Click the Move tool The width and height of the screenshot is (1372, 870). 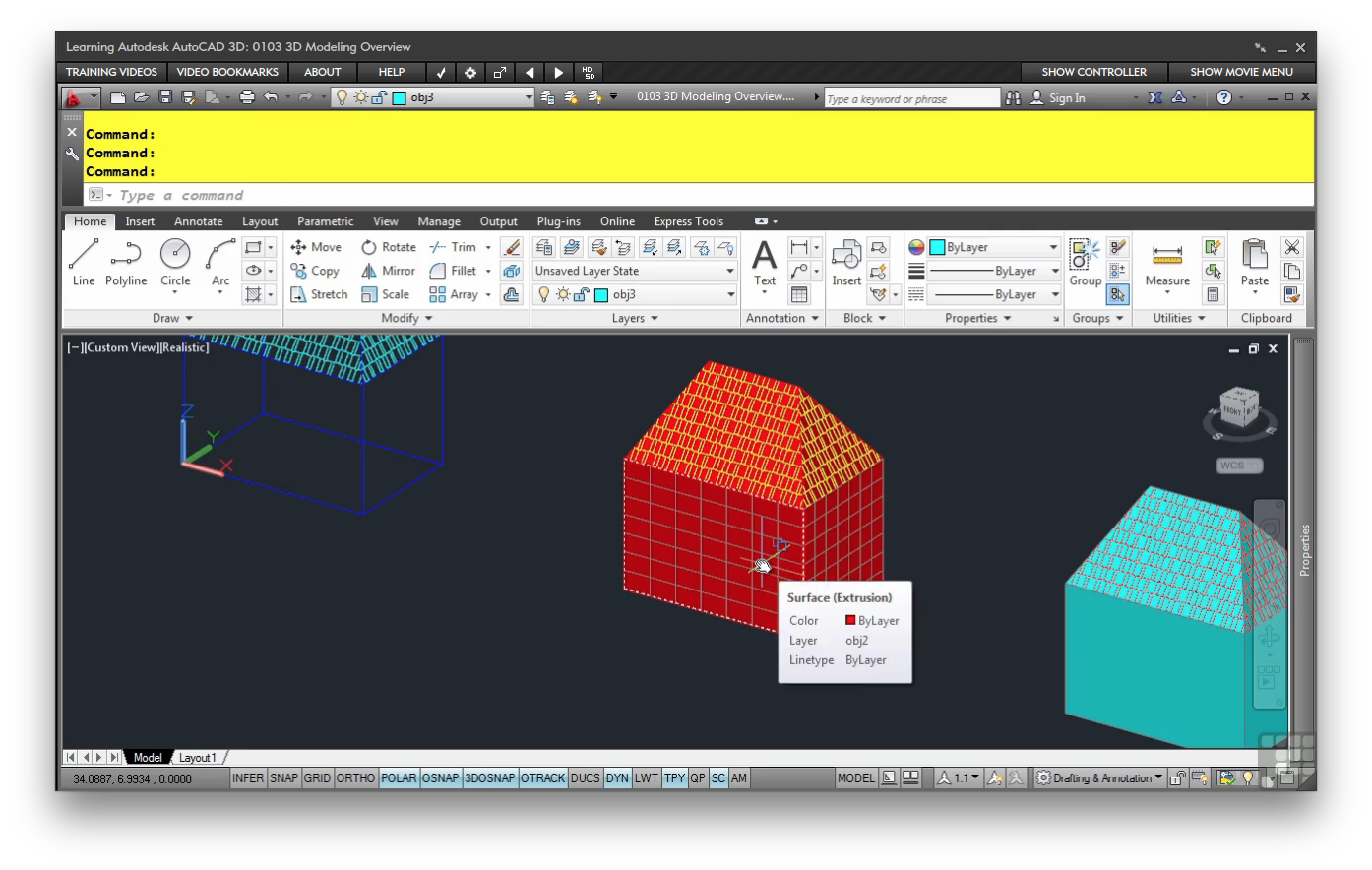[x=316, y=247]
